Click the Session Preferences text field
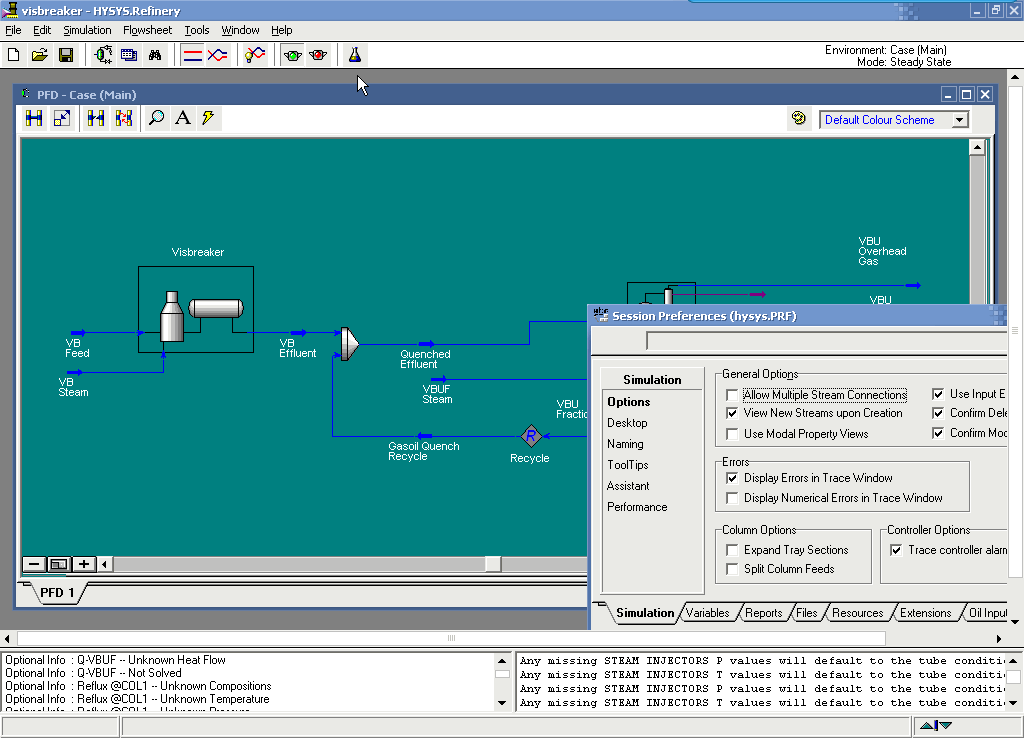1024x738 pixels. click(x=827, y=341)
